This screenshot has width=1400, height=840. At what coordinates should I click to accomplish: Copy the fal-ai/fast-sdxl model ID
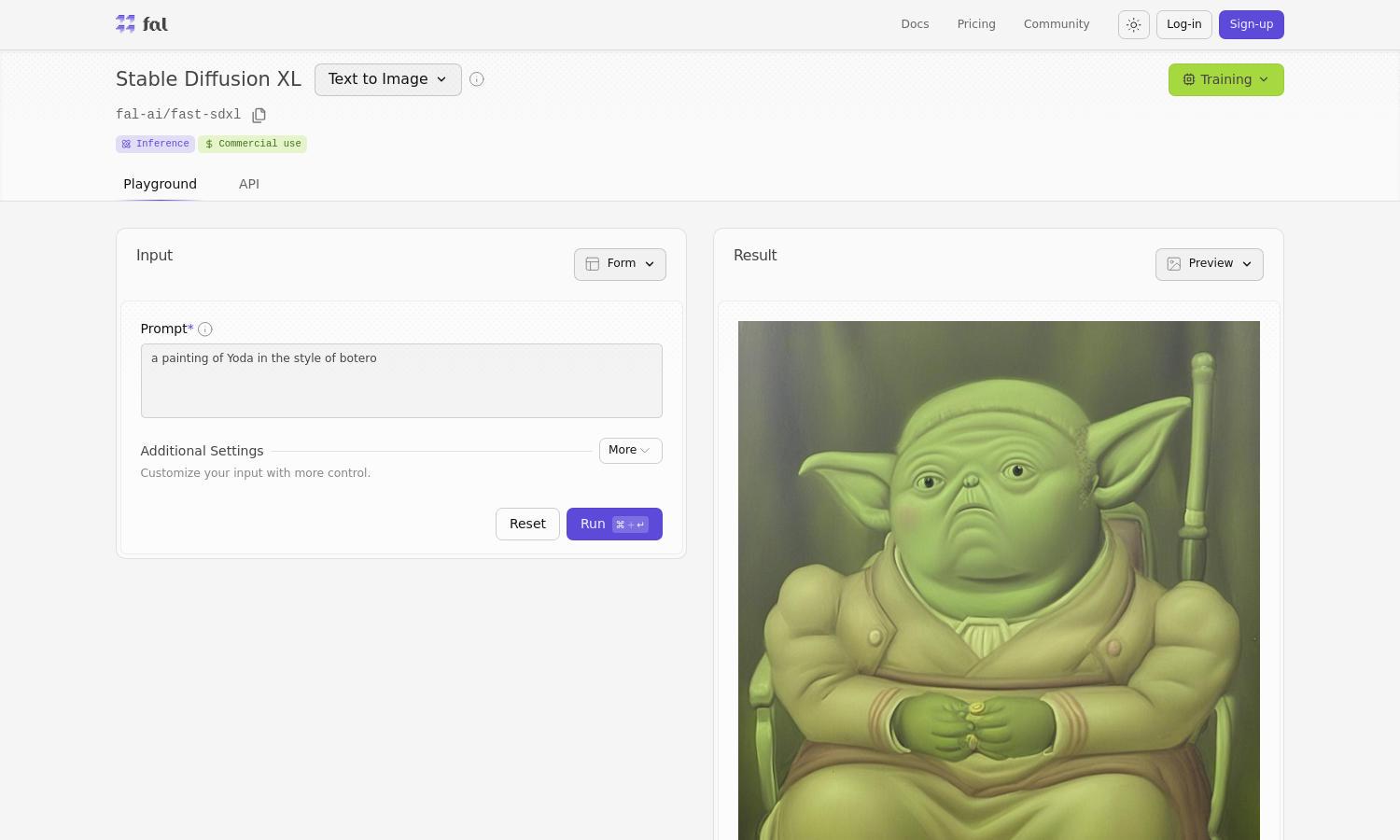[x=259, y=115]
